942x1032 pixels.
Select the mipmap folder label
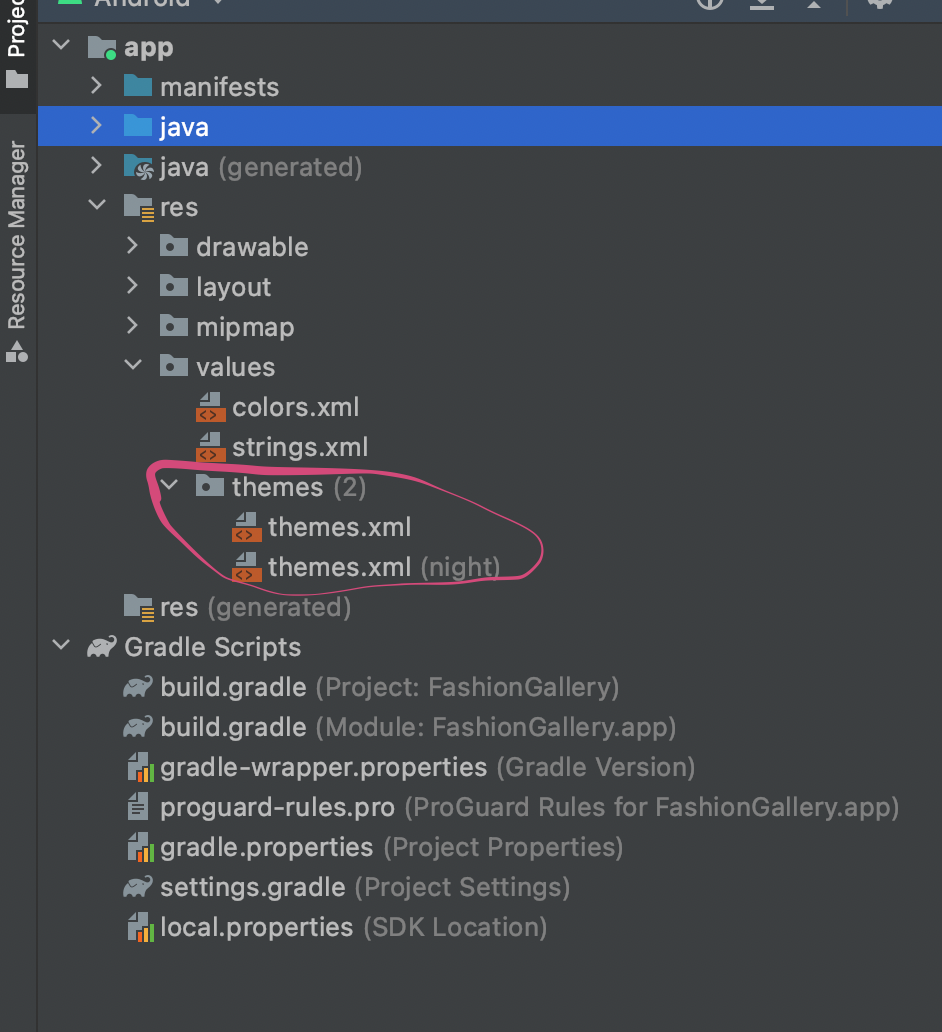(x=244, y=327)
